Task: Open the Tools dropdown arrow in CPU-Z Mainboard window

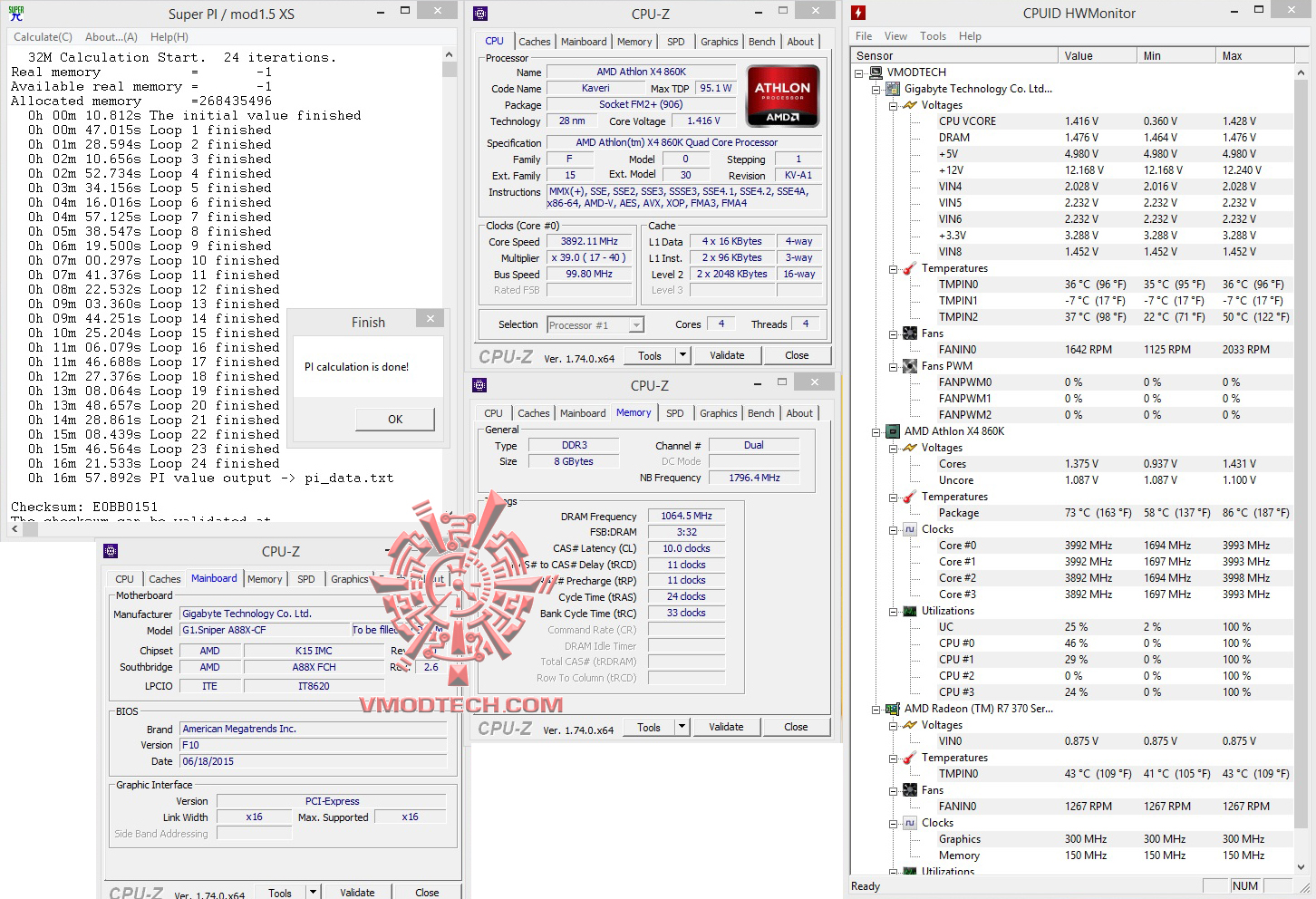Action: 313,893
